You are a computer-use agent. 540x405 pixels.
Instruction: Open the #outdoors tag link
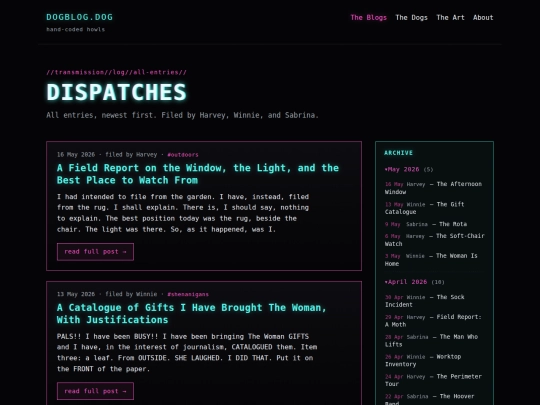click(183, 155)
